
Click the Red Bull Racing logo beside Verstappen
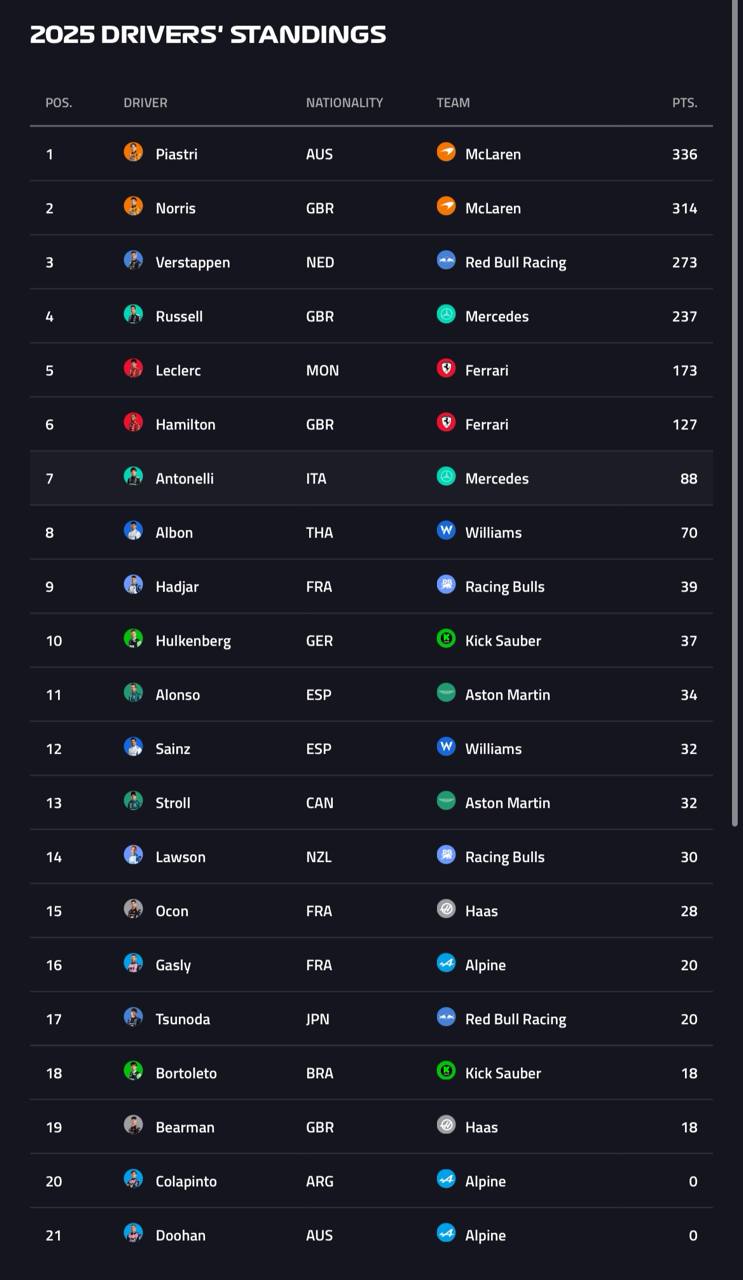(446, 260)
